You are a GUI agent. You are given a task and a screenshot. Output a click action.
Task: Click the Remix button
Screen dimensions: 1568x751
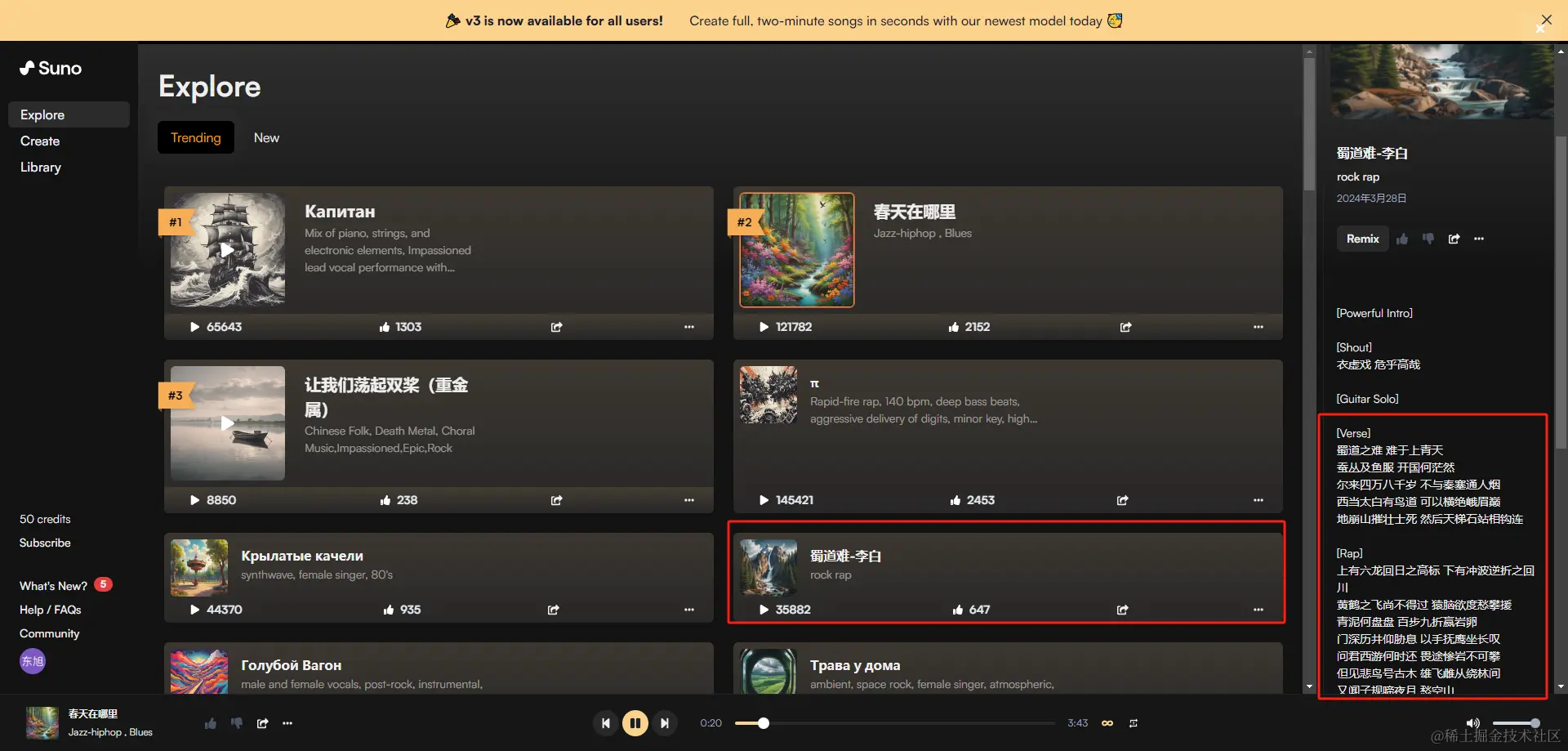[1362, 239]
